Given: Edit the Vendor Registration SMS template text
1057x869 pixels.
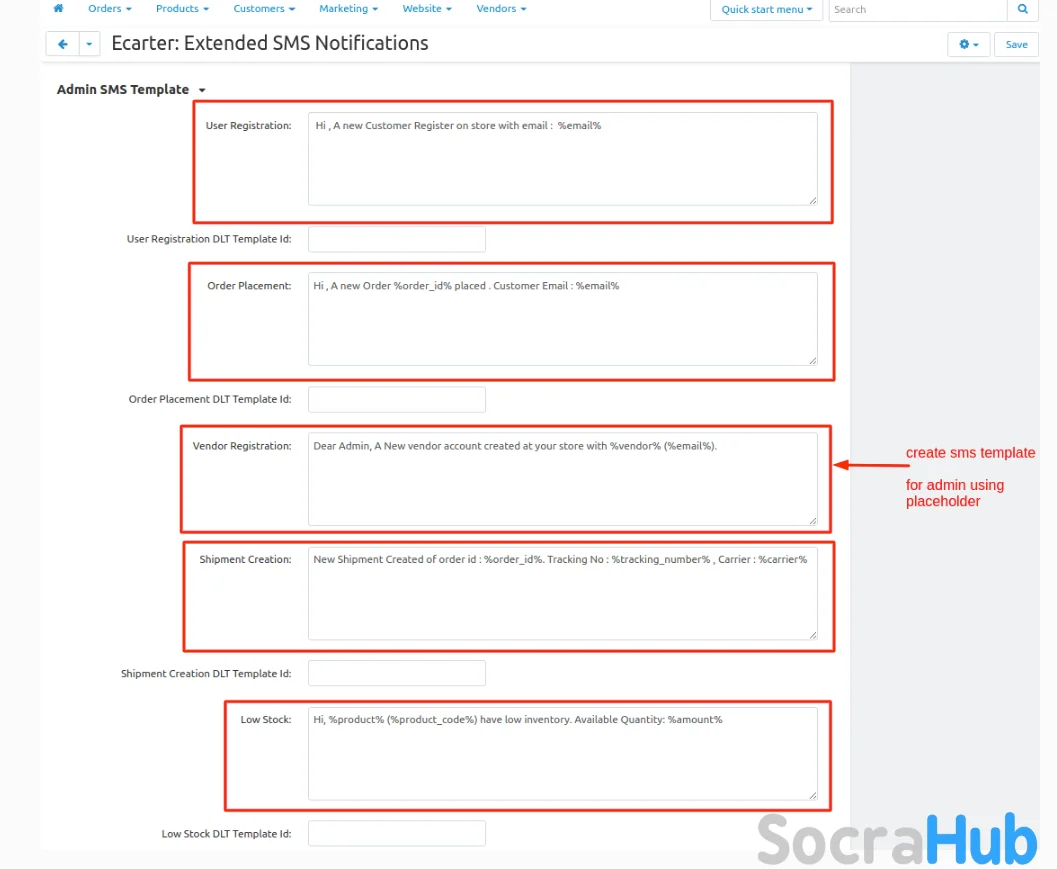Looking at the screenshot, I should [562, 478].
